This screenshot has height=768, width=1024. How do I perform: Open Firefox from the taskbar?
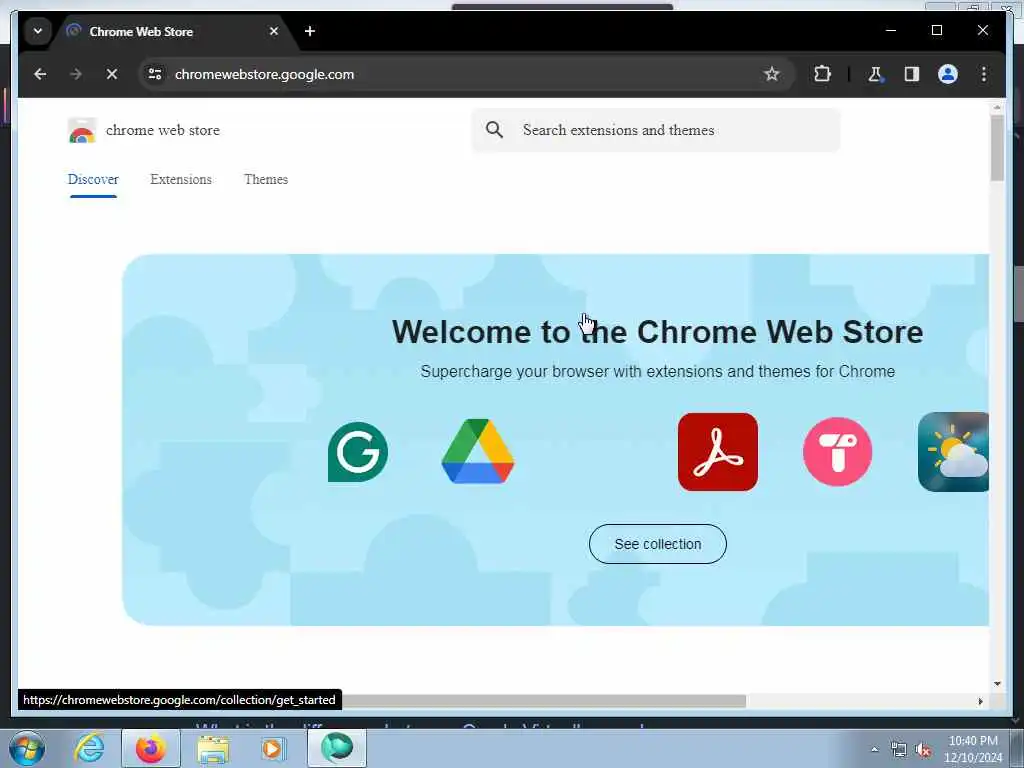[151, 748]
